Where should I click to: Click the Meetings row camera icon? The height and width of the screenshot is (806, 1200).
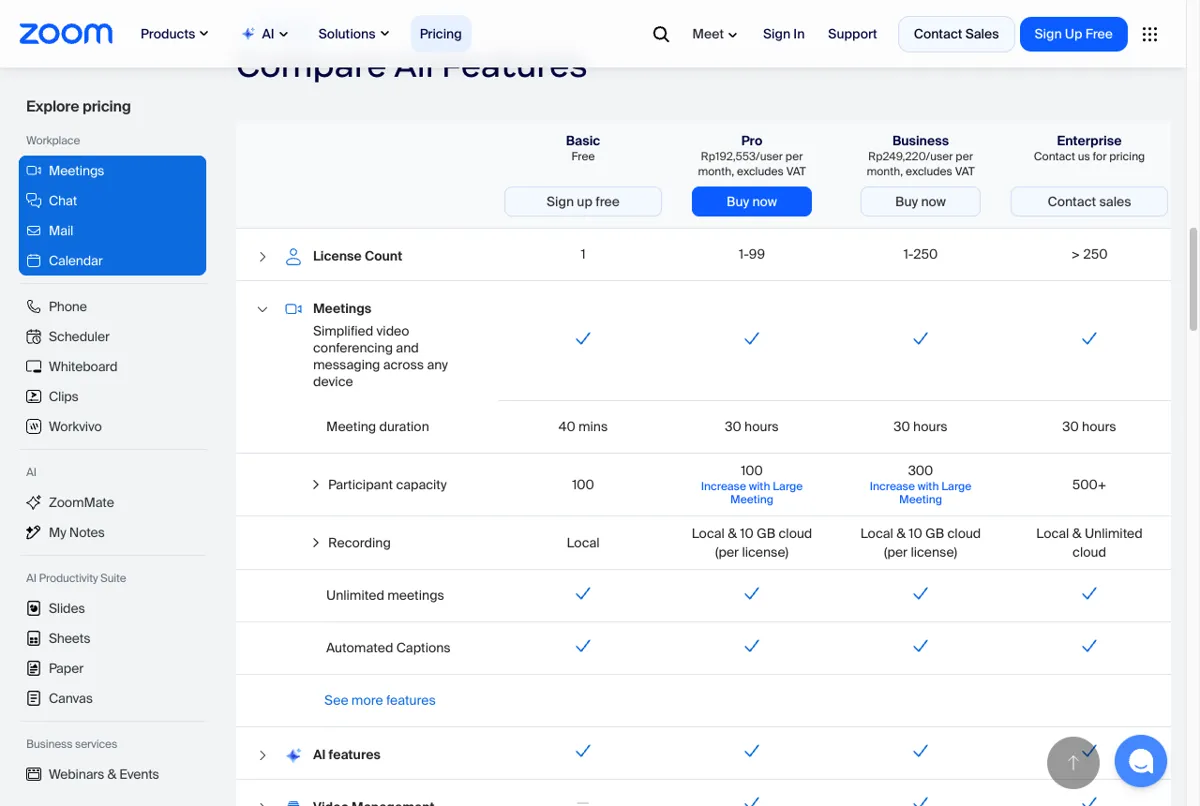click(293, 309)
